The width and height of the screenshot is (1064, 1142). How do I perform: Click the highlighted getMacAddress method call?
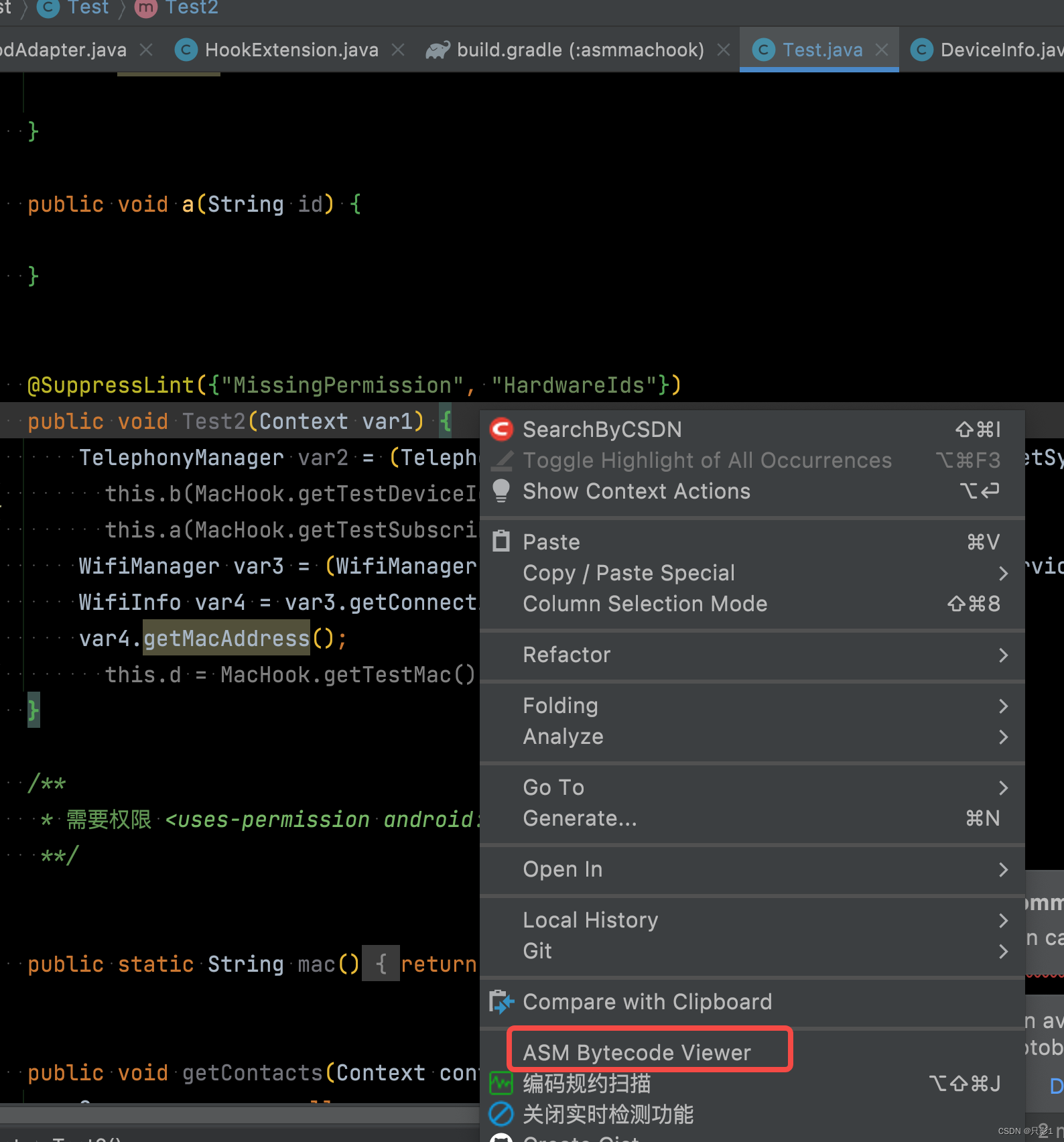(x=226, y=638)
